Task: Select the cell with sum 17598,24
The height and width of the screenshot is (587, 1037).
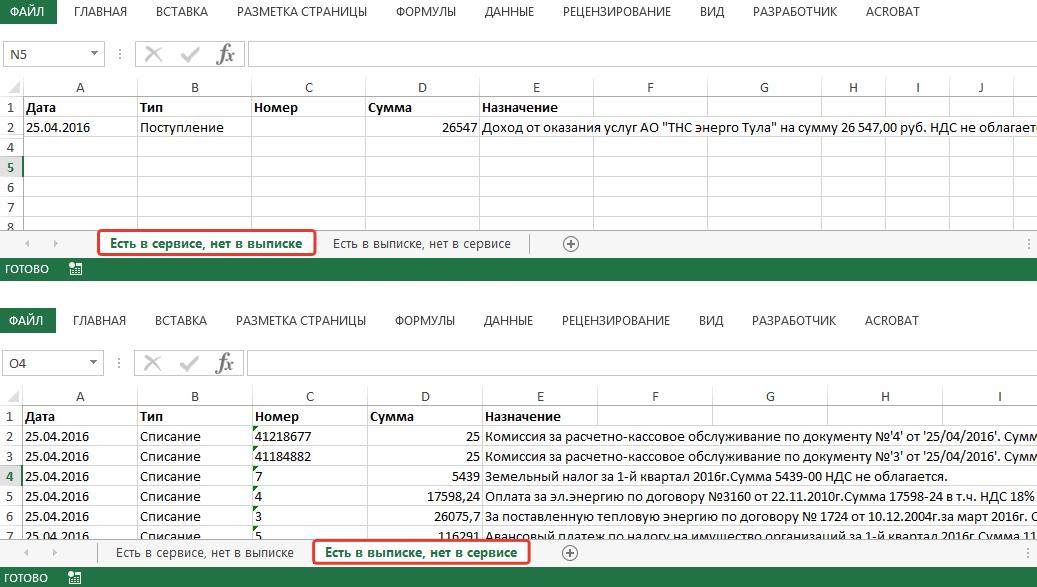Action: (x=425, y=496)
